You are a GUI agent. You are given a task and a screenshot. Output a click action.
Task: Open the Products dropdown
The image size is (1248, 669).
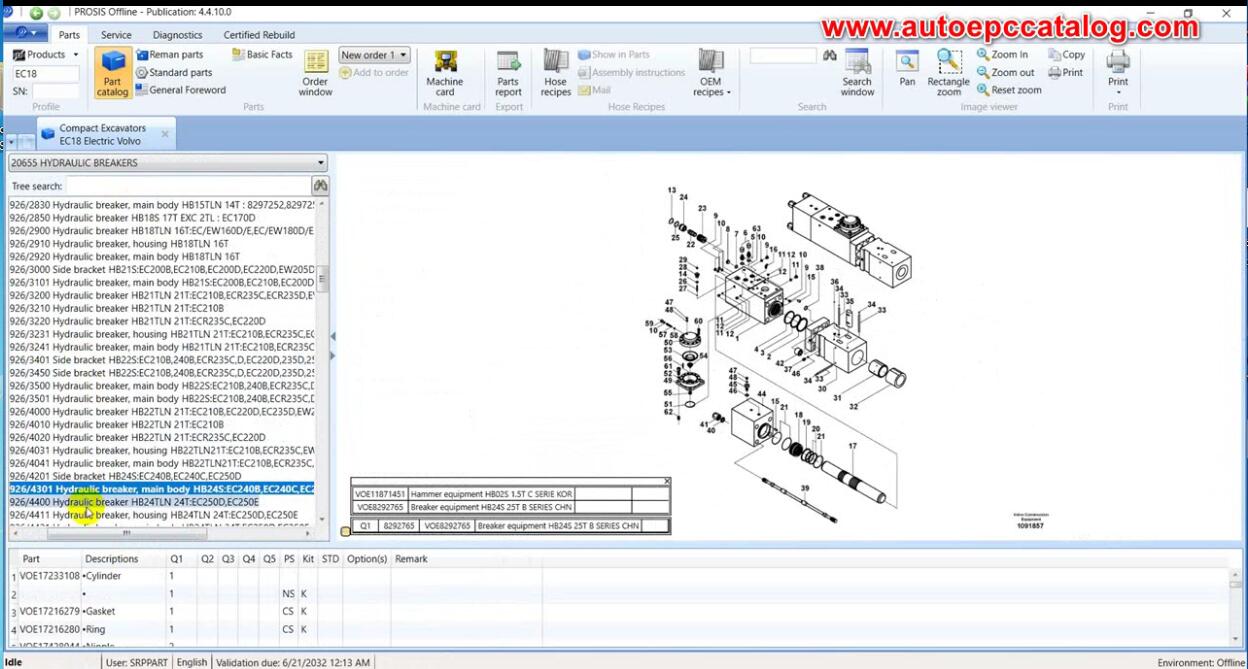pyautogui.click(x=45, y=55)
